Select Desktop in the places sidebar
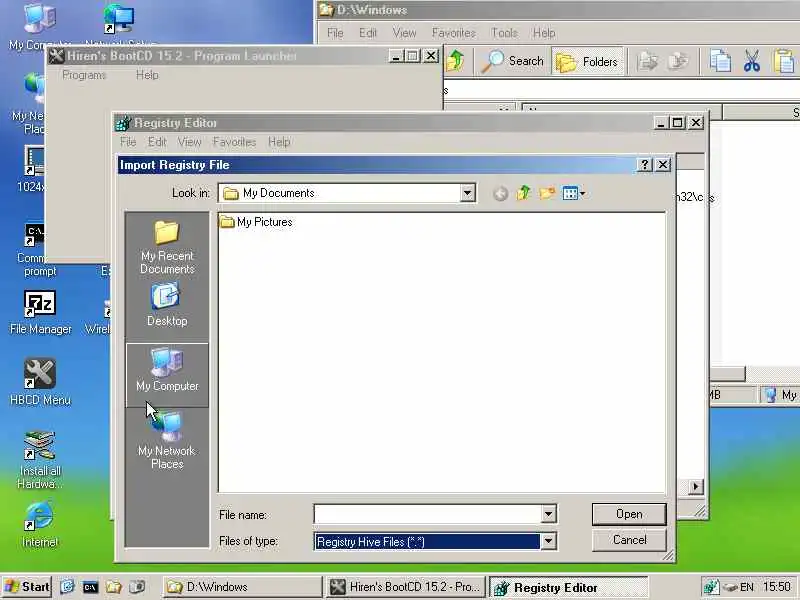This screenshot has width=800, height=600. [x=167, y=305]
